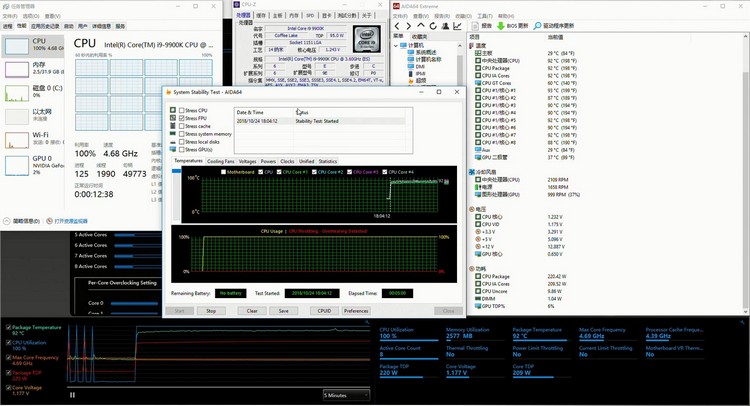Click the Intel Core i9 logo in CPU-Z
Screen dimensions: 750x406
pos(366,39)
